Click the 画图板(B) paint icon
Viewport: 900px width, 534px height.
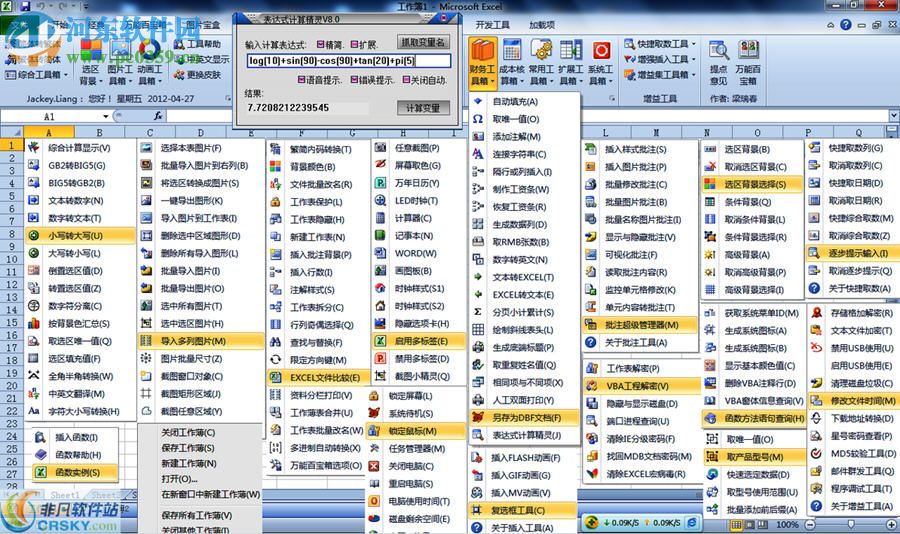tap(380, 270)
